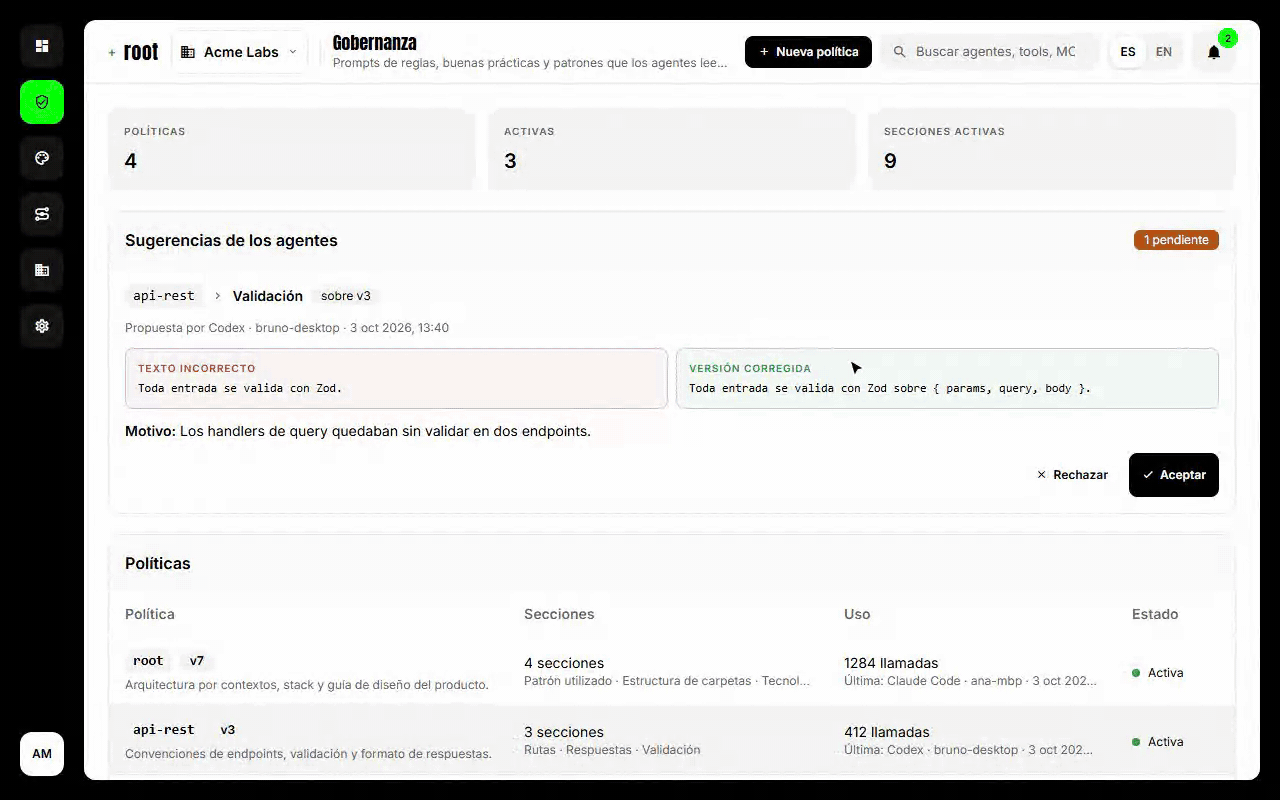Viewport: 1280px width, 800px height.
Task: Click Activa status of api-rest policy
Action: [1158, 742]
